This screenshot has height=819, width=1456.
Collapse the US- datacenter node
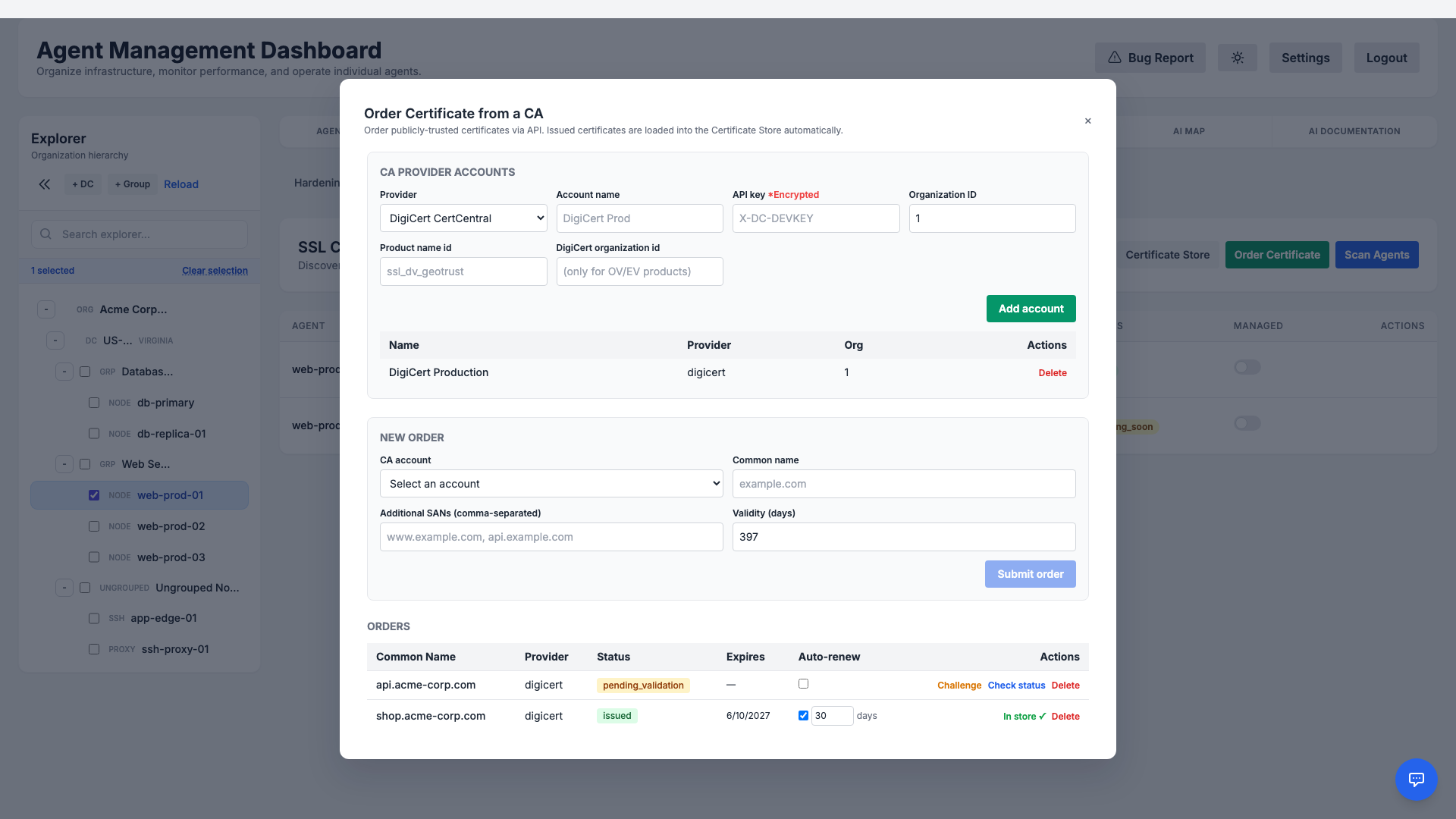[55, 340]
